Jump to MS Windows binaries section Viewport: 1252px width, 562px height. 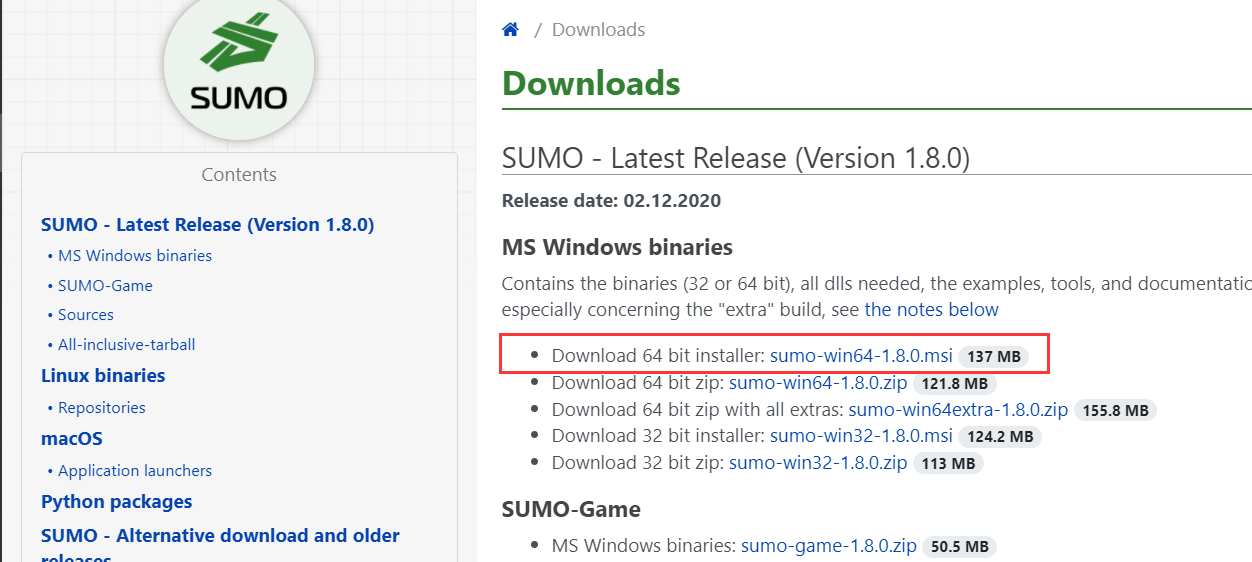tap(135, 256)
